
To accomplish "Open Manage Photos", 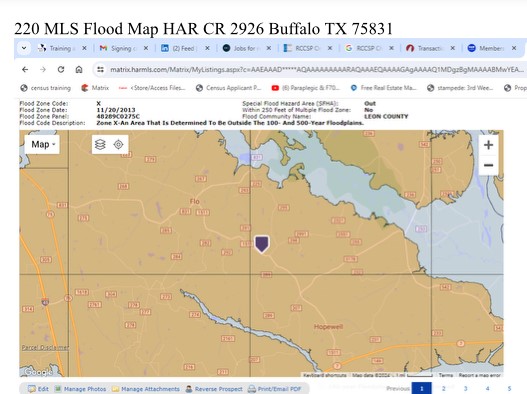I will coord(80,389).
